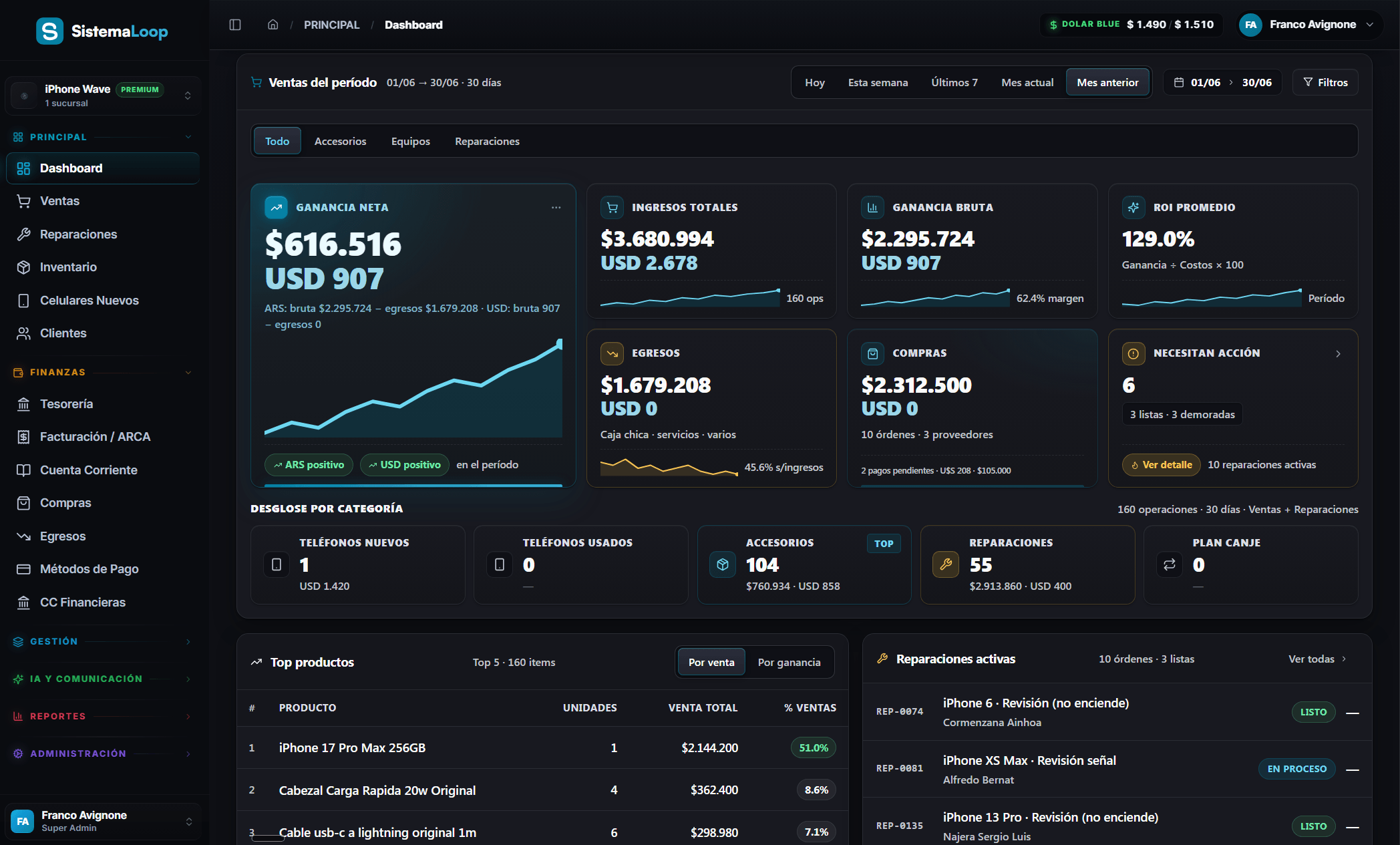Screen dimensions: 1400x845
Task: Switch to the Equipos tab
Action: coord(411,141)
